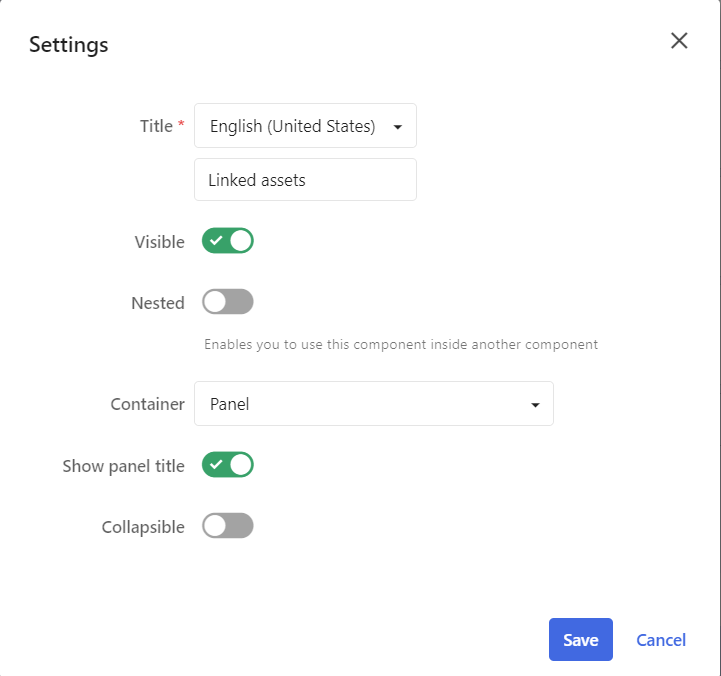Image resolution: width=721 pixels, height=676 pixels.
Task: Click the red required asterisk beside Title
Action: pos(181,125)
